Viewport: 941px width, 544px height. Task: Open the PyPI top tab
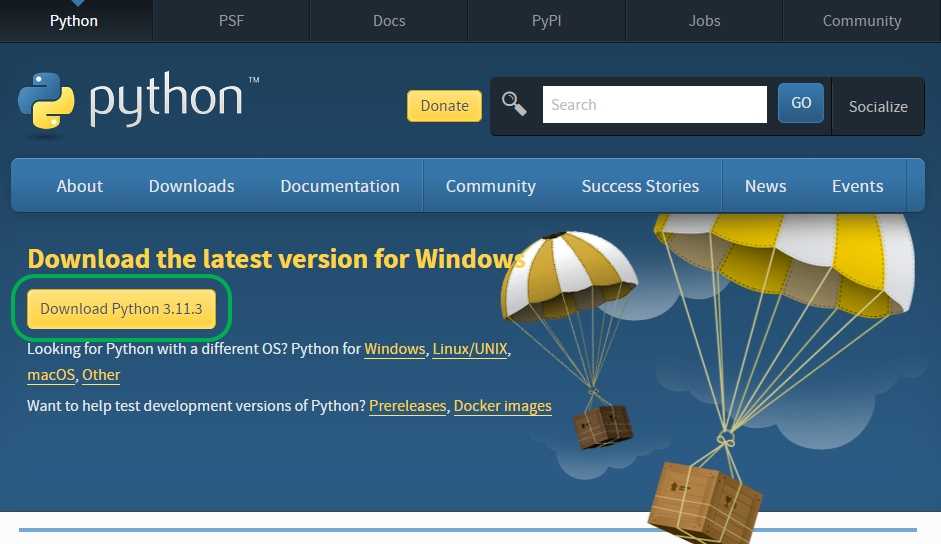pyautogui.click(x=547, y=20)
